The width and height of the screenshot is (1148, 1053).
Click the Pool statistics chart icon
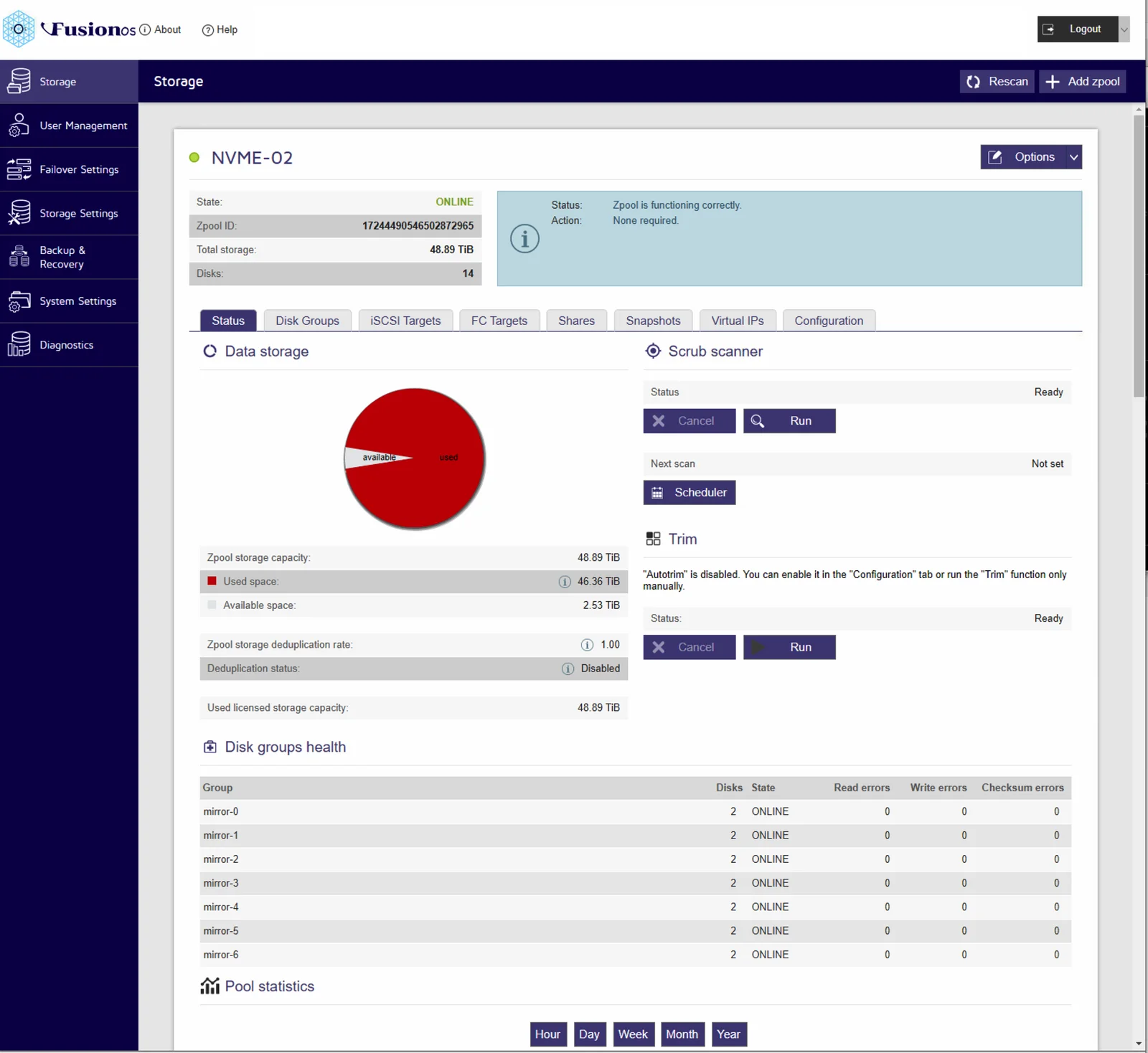tap(210, 986)
